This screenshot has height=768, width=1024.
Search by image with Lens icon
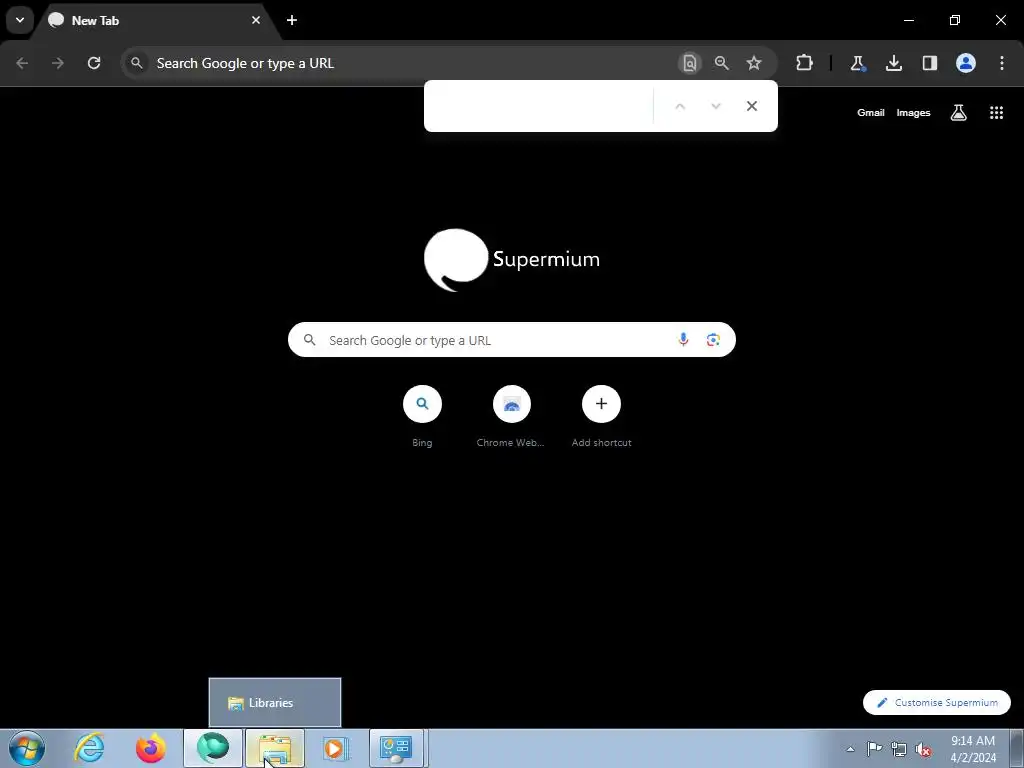click(713, 340)
